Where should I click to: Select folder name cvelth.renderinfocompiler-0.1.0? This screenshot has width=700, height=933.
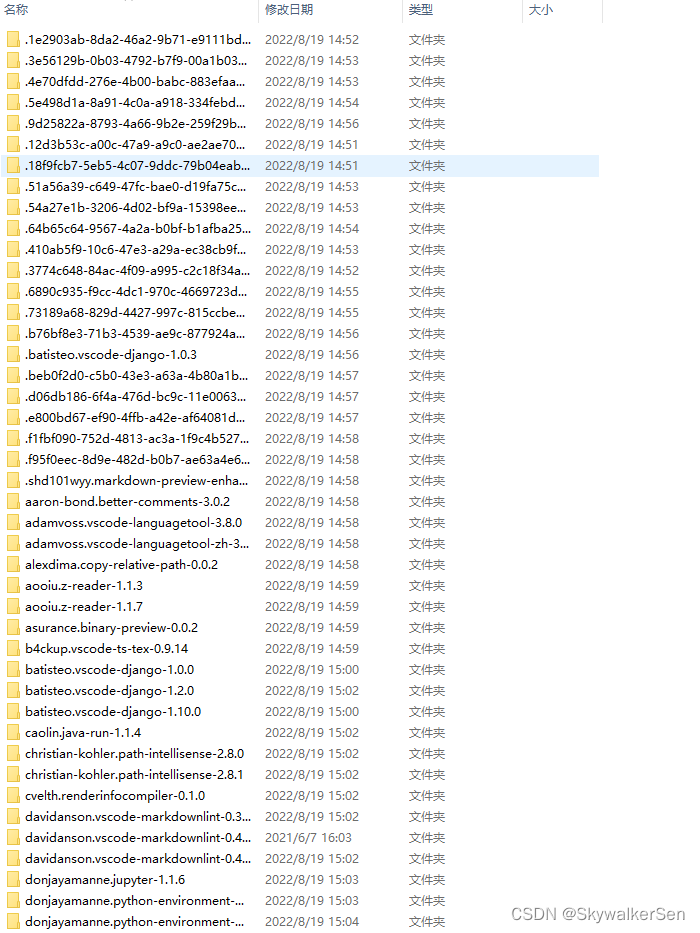point(115,796)
